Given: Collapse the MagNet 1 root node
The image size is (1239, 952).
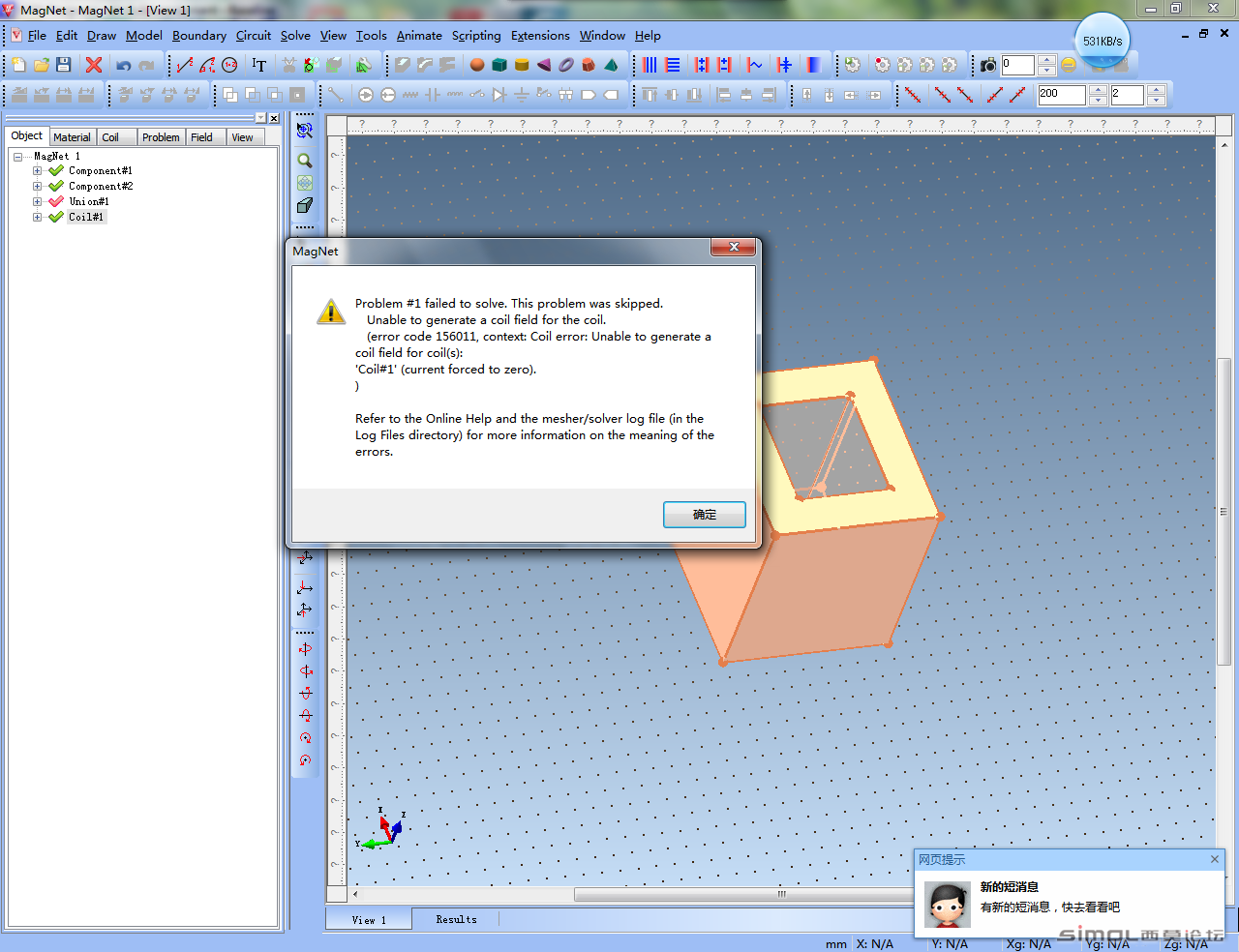Looking at the screenshot, I should [17, 156].
